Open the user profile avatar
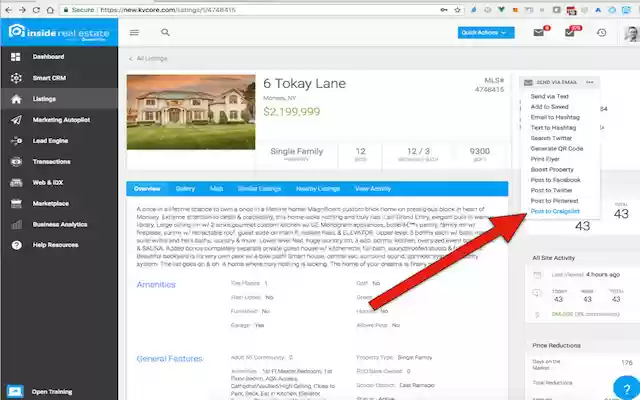Screen dimensions: 640x400 point(631,33)
